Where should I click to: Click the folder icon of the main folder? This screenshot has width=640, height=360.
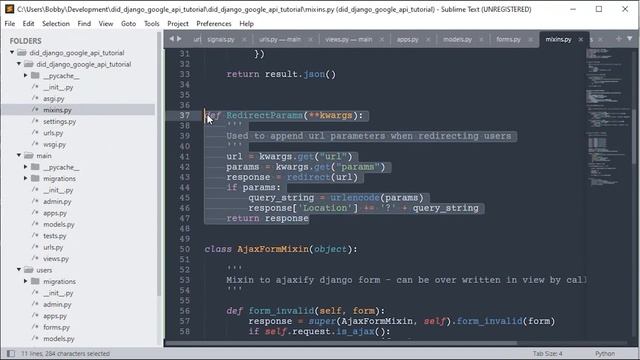tap(29, 156)
